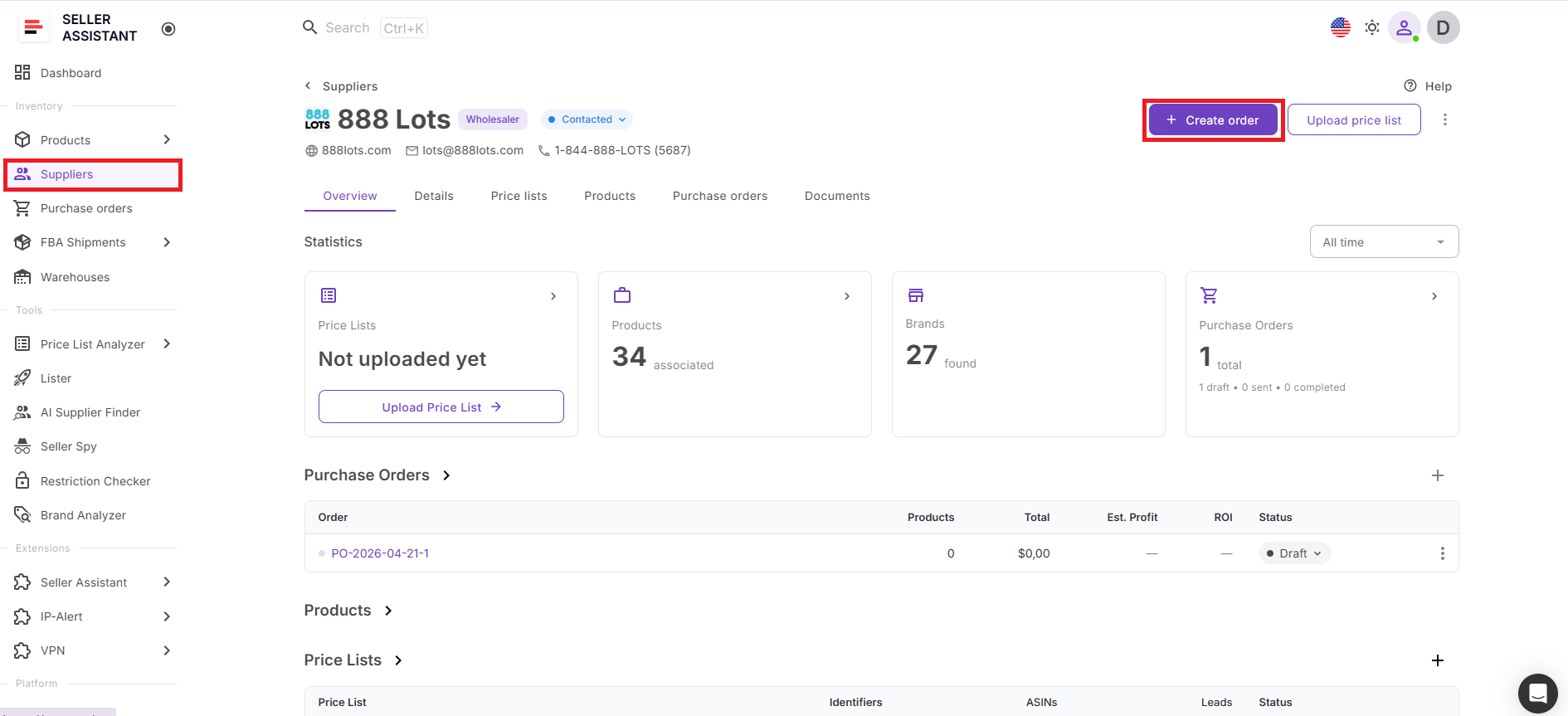This screenshot has width=1568, height=716.
Task: Open the Contacted status dropdown
Action: click(x=587, y=119)
